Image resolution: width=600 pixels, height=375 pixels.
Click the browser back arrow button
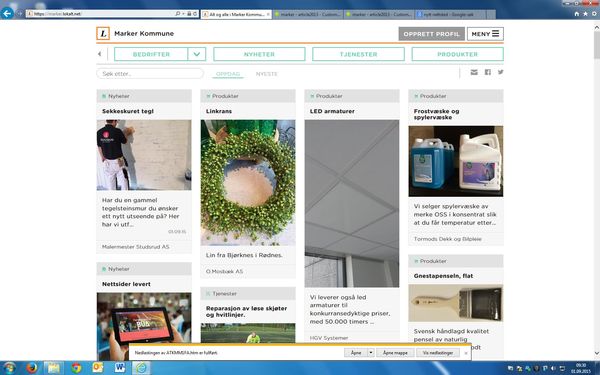[7, 13]
